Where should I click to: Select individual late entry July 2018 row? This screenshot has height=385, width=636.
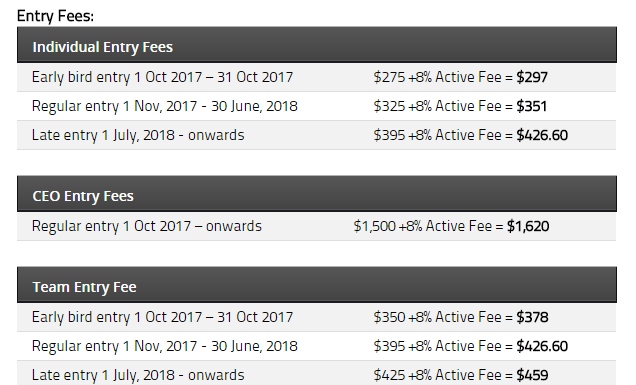(316, 135)
